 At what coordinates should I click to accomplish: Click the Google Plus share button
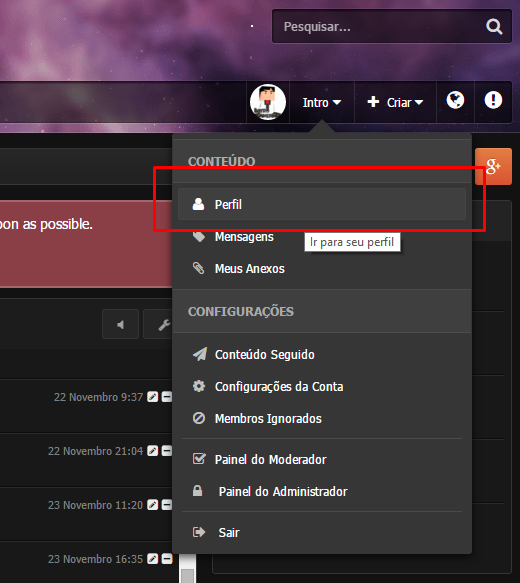pyautogui.click(x=493, y=166)
